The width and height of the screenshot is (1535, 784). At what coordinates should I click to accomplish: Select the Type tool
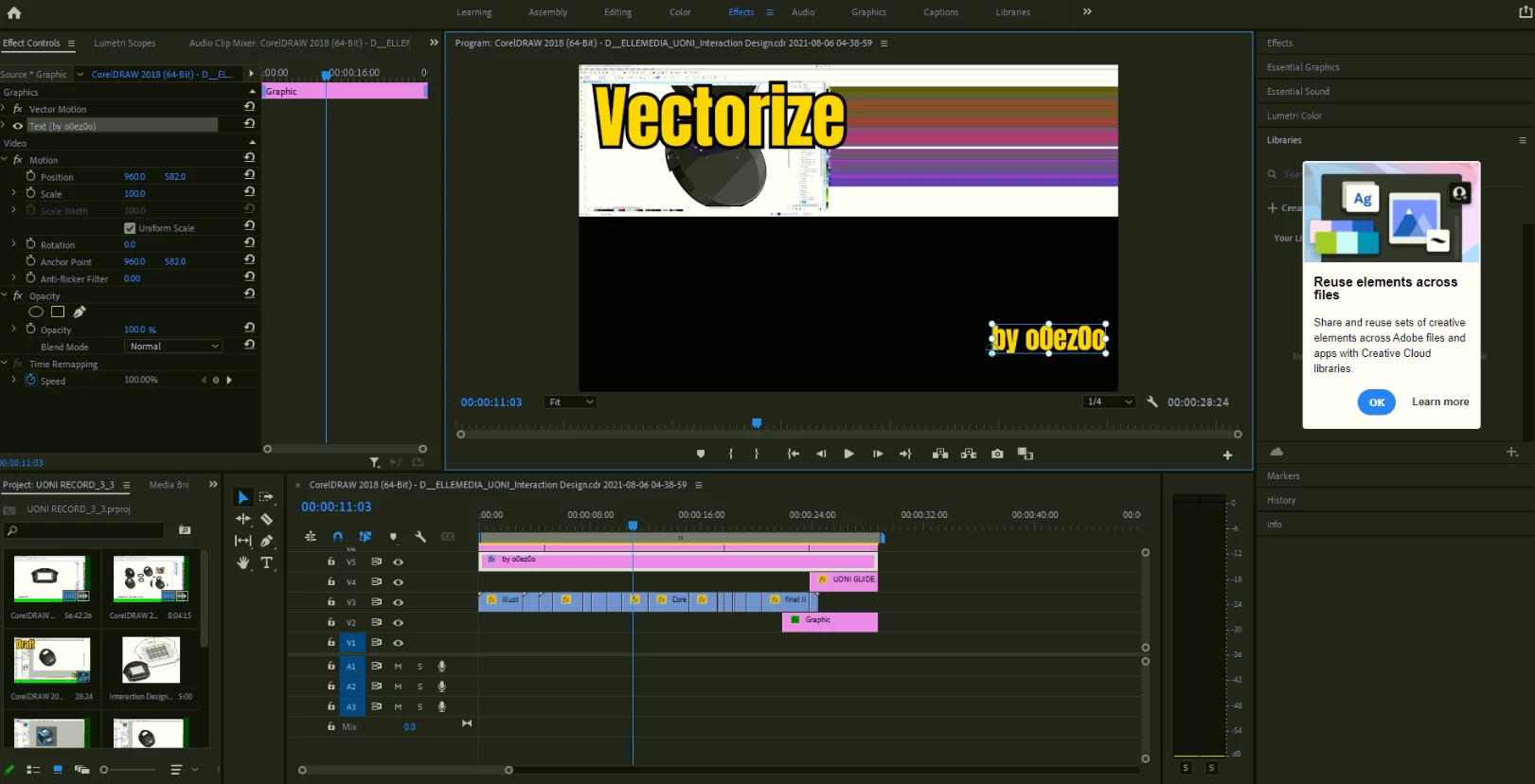(267, 562)
